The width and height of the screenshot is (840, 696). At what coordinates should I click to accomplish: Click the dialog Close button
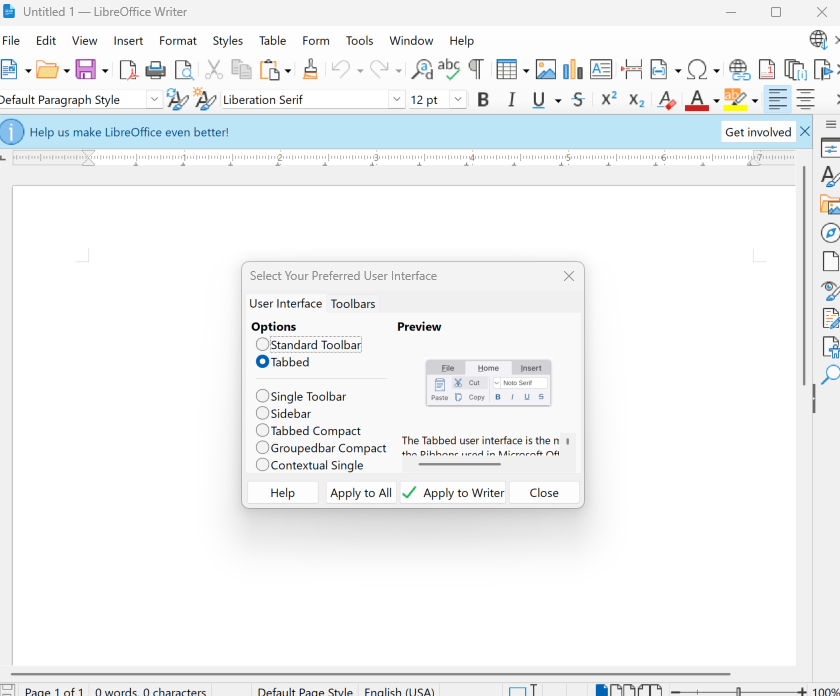[544, 492]
